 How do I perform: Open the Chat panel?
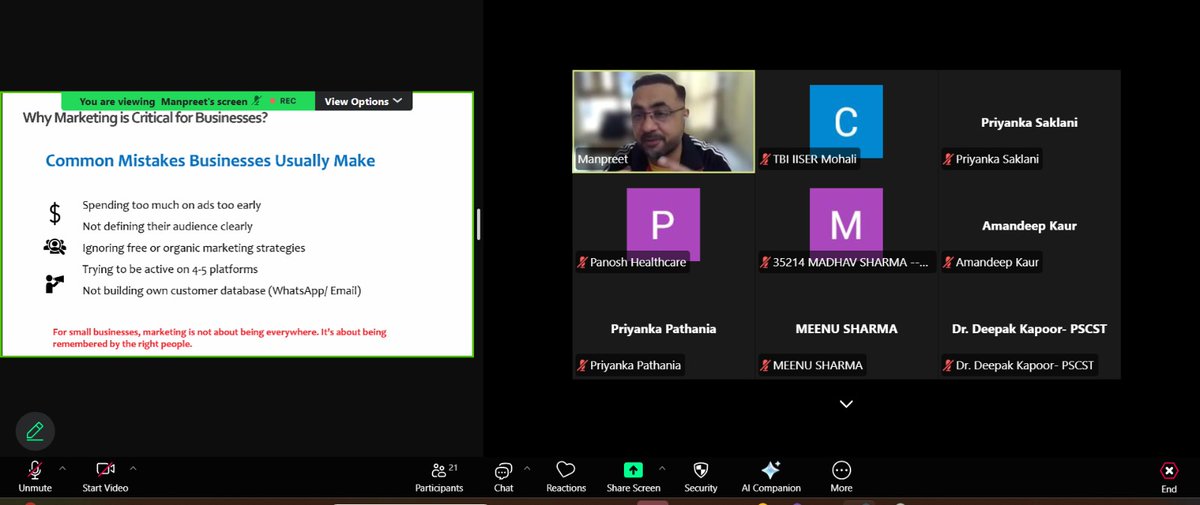[503, 476]
